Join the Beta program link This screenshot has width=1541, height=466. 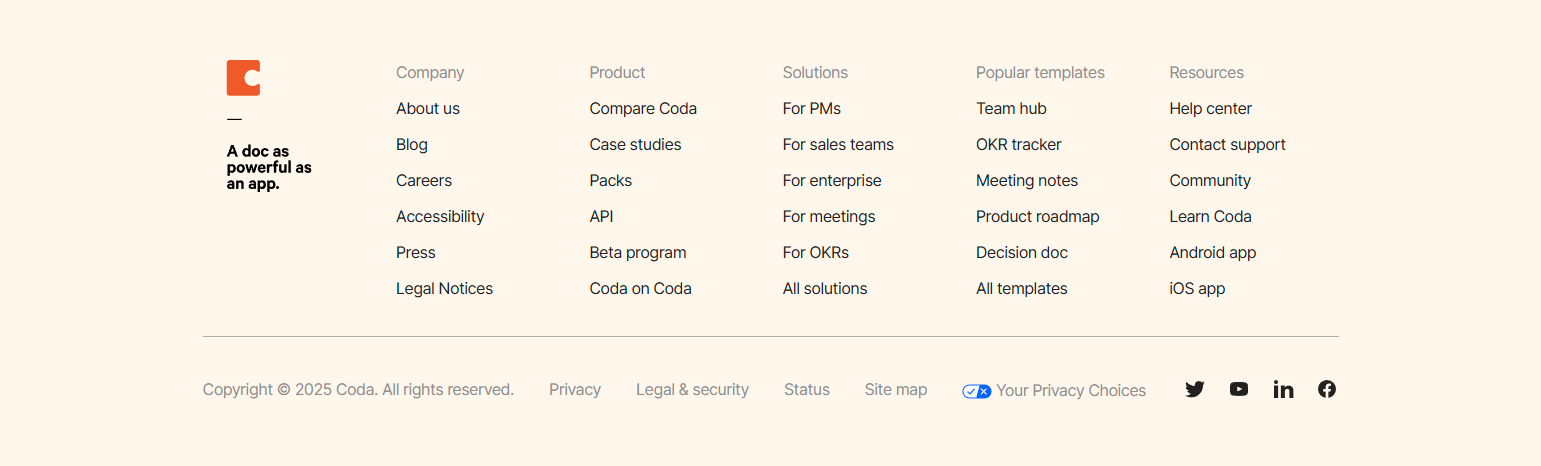coord(638,252)
